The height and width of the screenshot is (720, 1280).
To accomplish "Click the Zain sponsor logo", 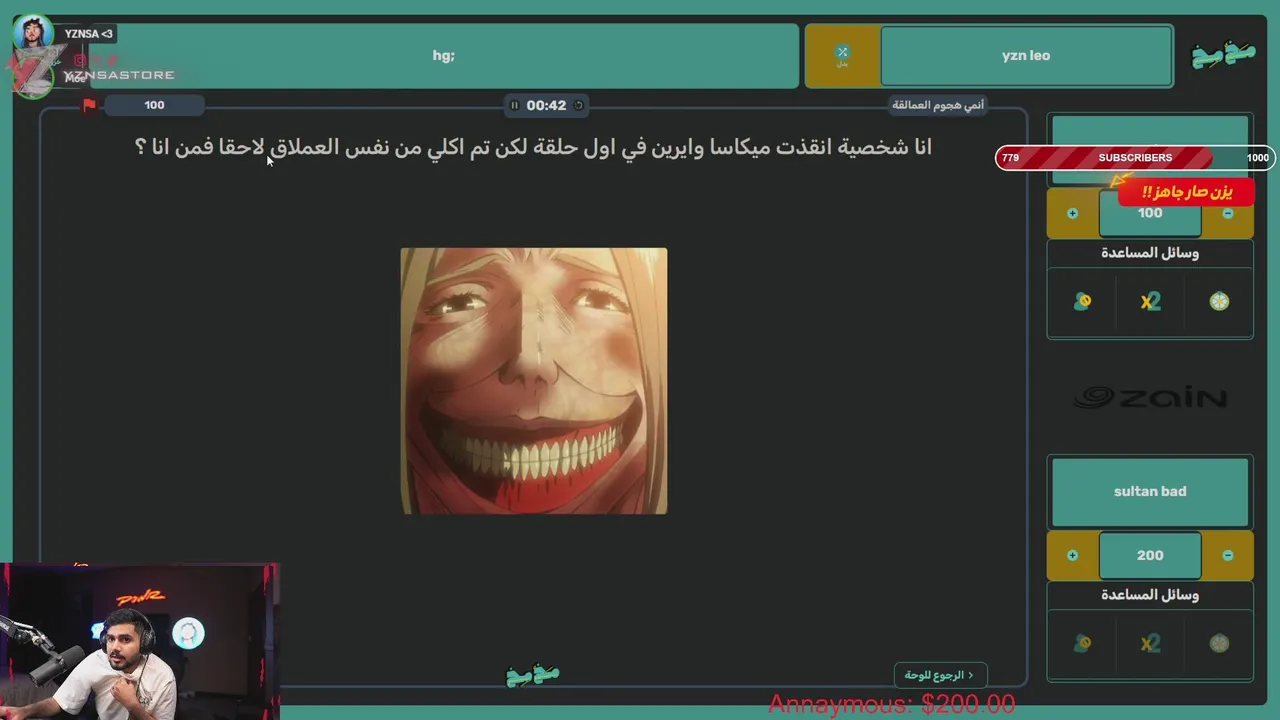I will click(1150, 398).
